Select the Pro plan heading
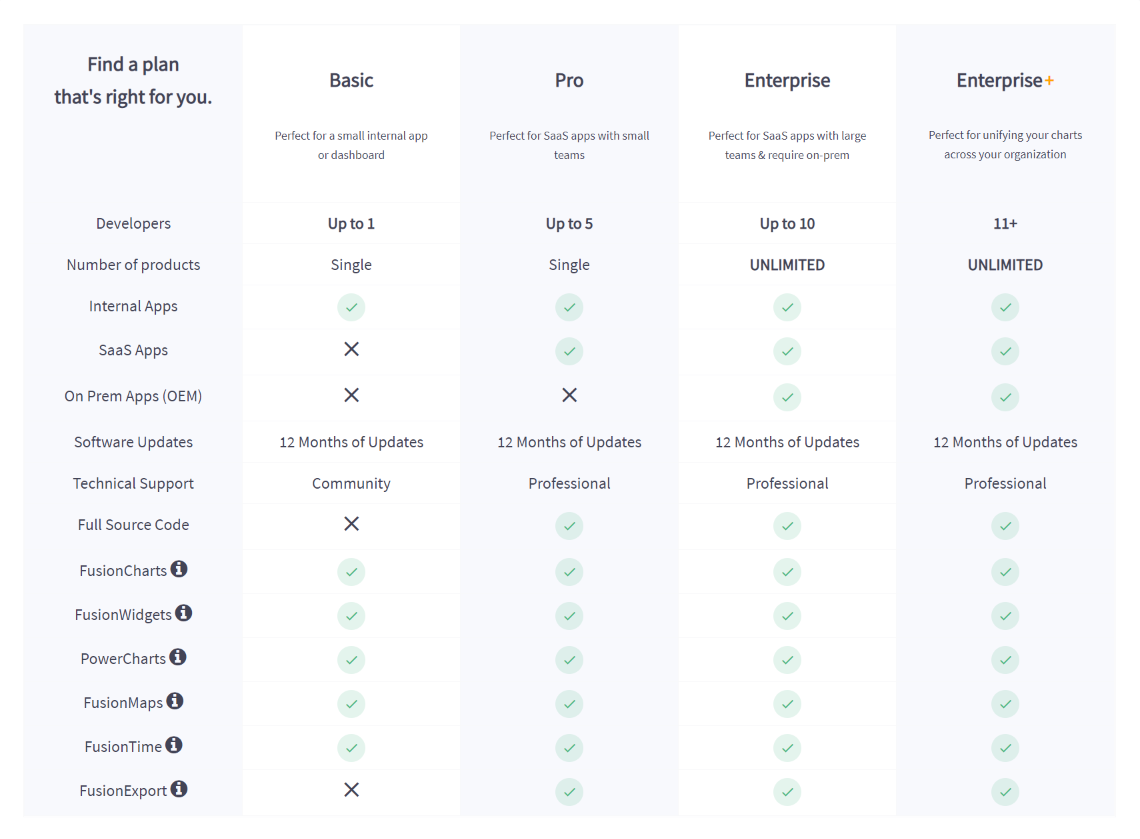This screenshot has width=1140, height=839. click(569, 81)
